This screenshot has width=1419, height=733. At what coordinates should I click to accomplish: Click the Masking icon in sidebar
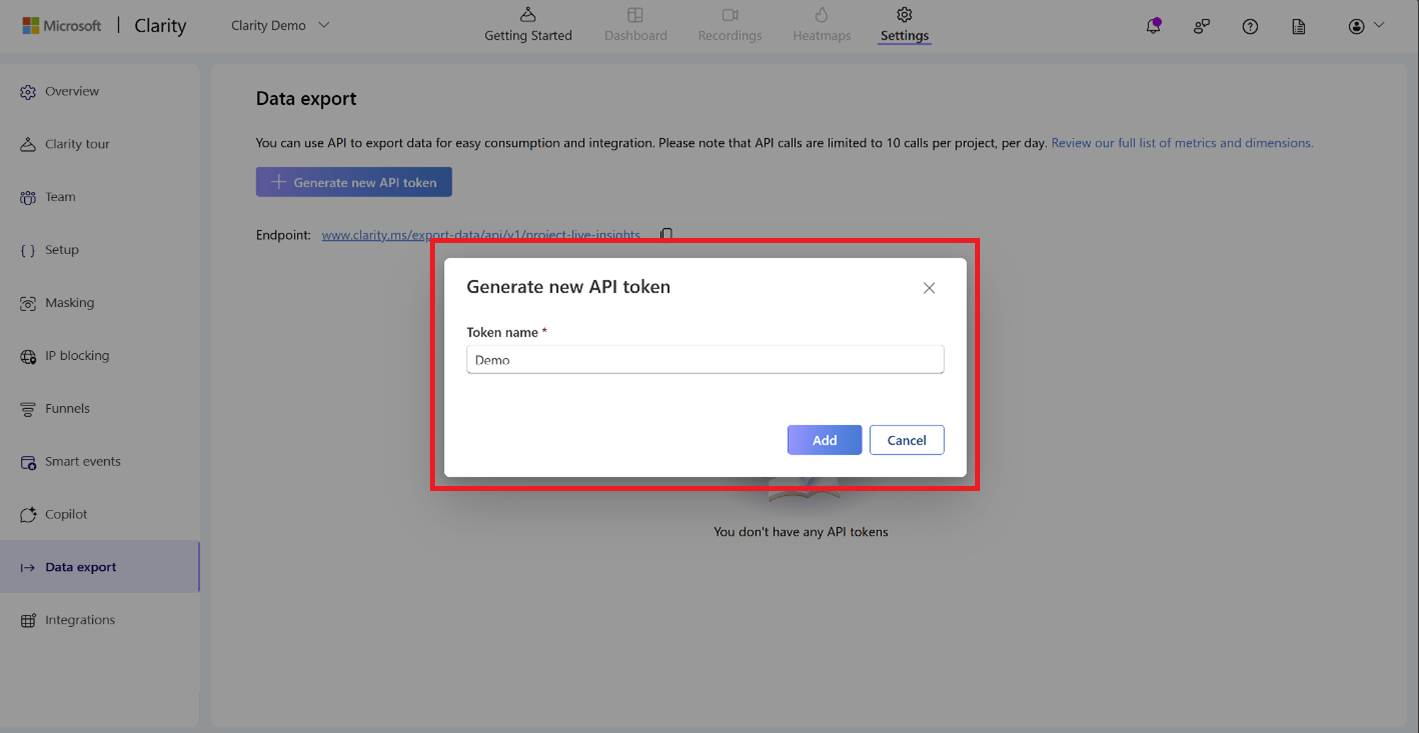pos(28,304)
